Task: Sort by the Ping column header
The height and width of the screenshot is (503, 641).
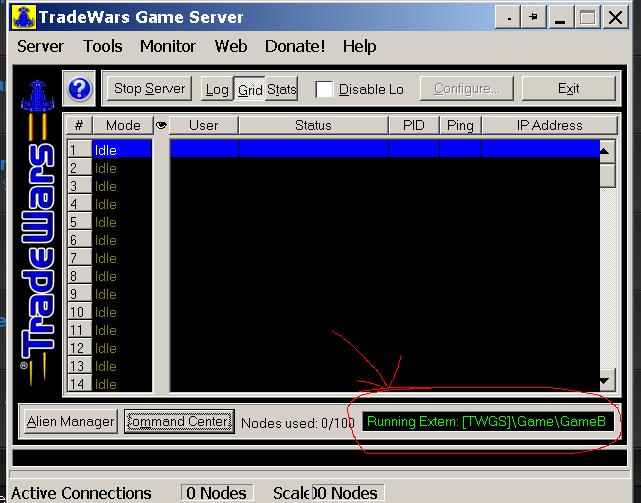Action: [461, 125]
